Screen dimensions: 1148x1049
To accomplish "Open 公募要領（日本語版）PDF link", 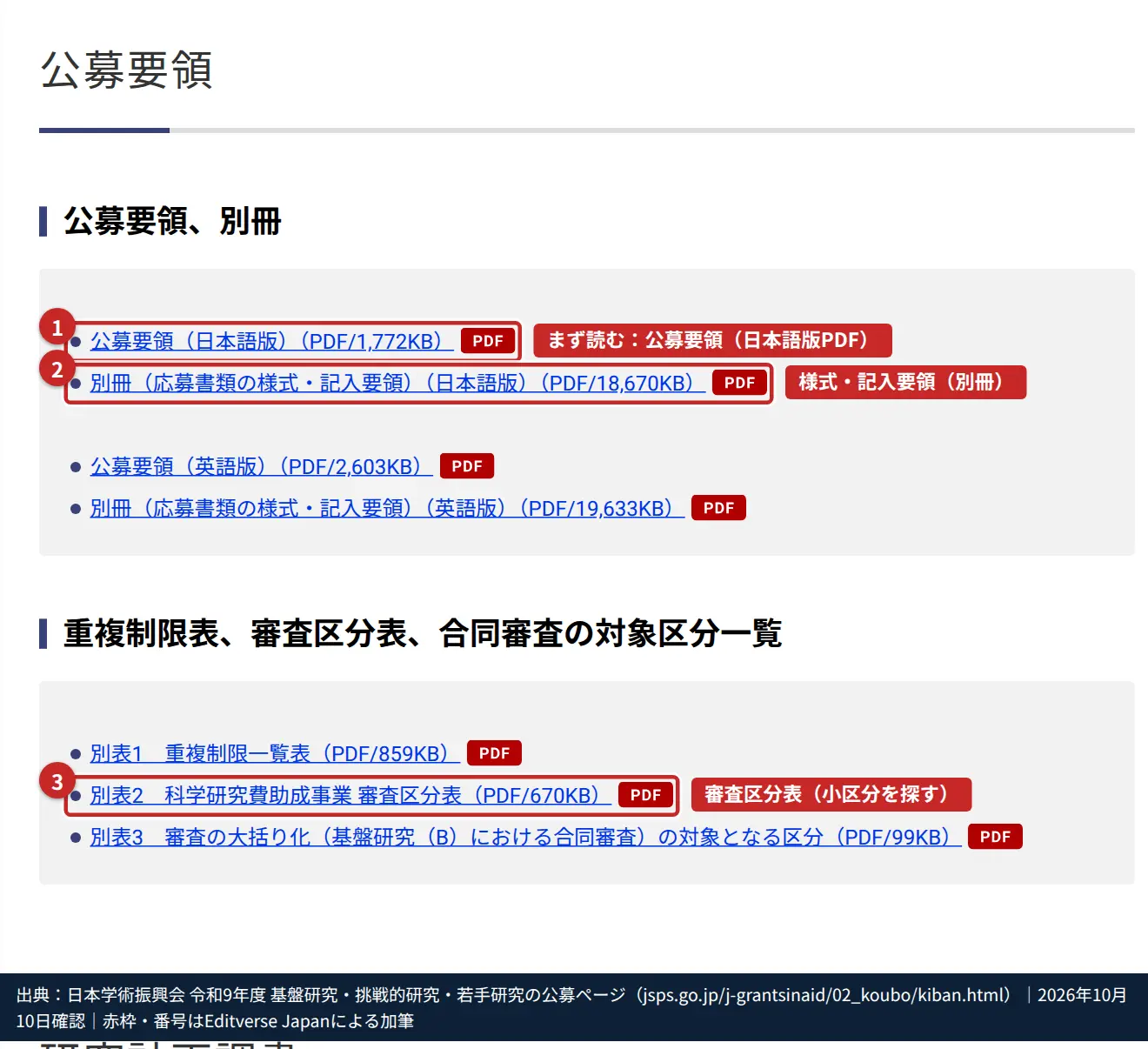I will point(271,341).
